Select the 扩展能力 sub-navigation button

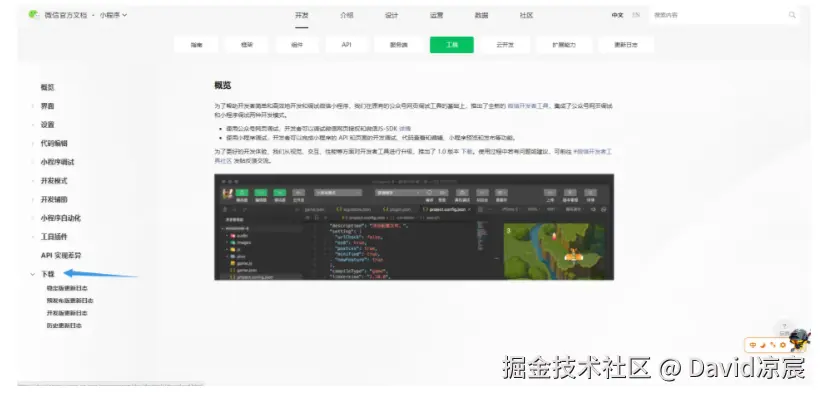(564, 45)
